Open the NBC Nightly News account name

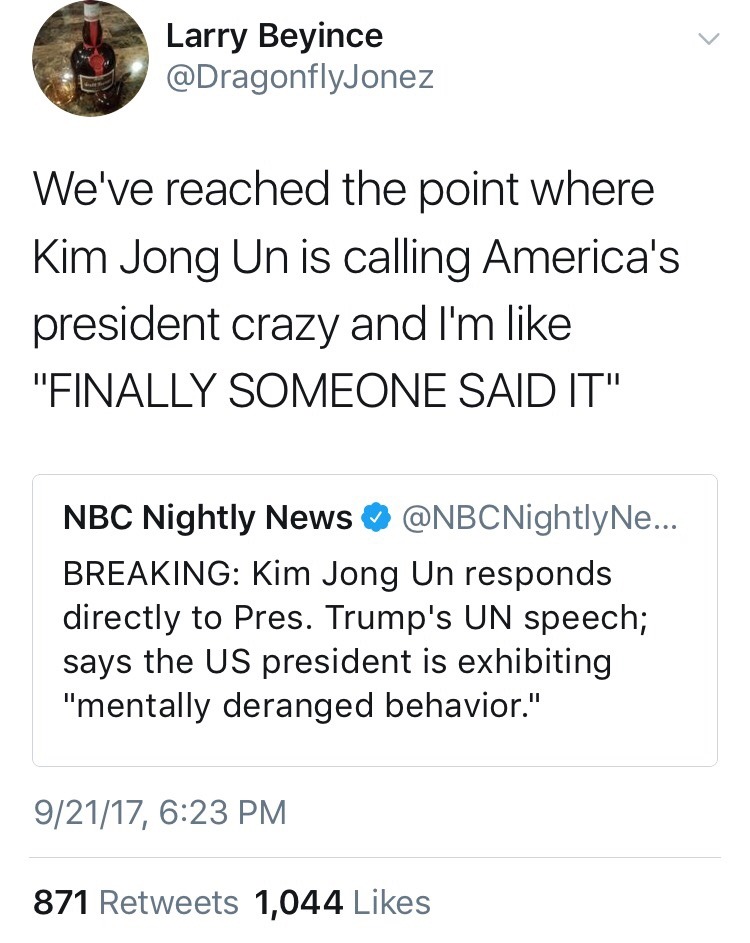coord(207,518)
